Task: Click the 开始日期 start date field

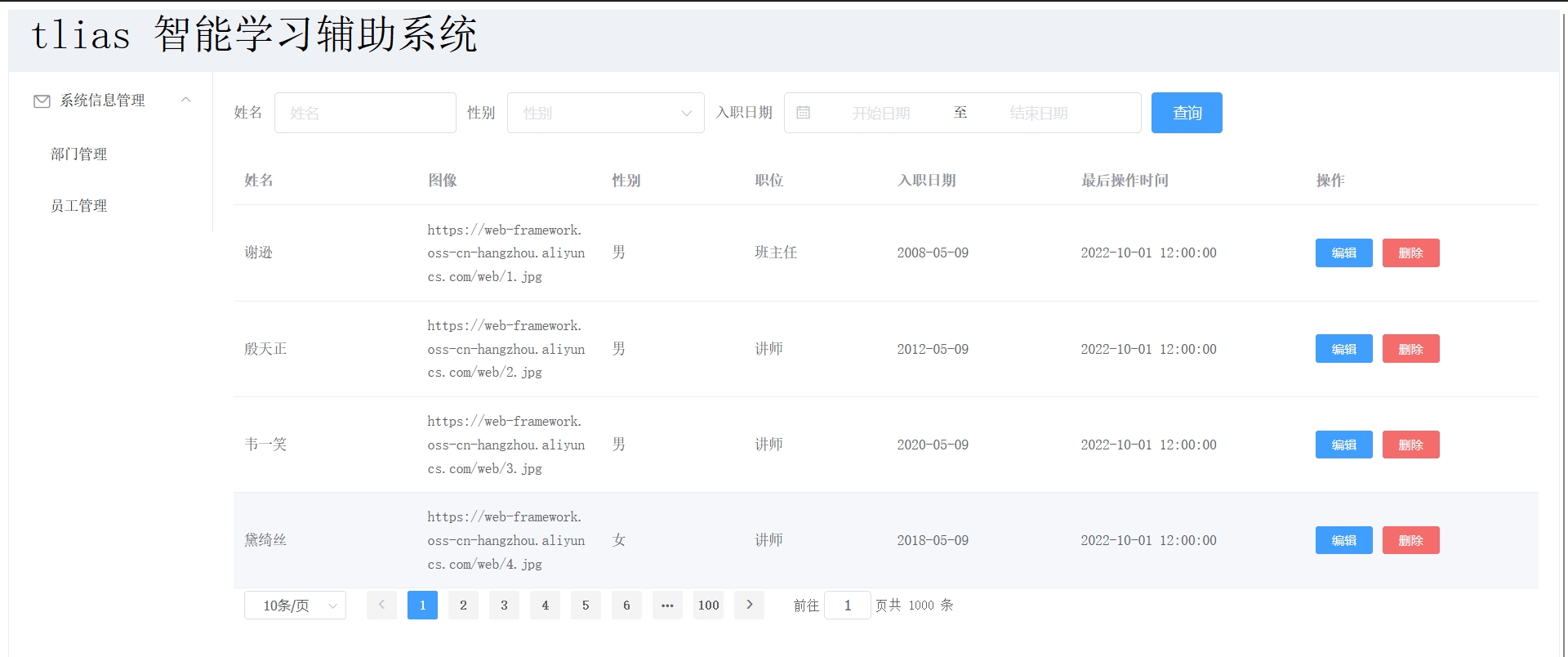Action: click(x=880, y=113)
